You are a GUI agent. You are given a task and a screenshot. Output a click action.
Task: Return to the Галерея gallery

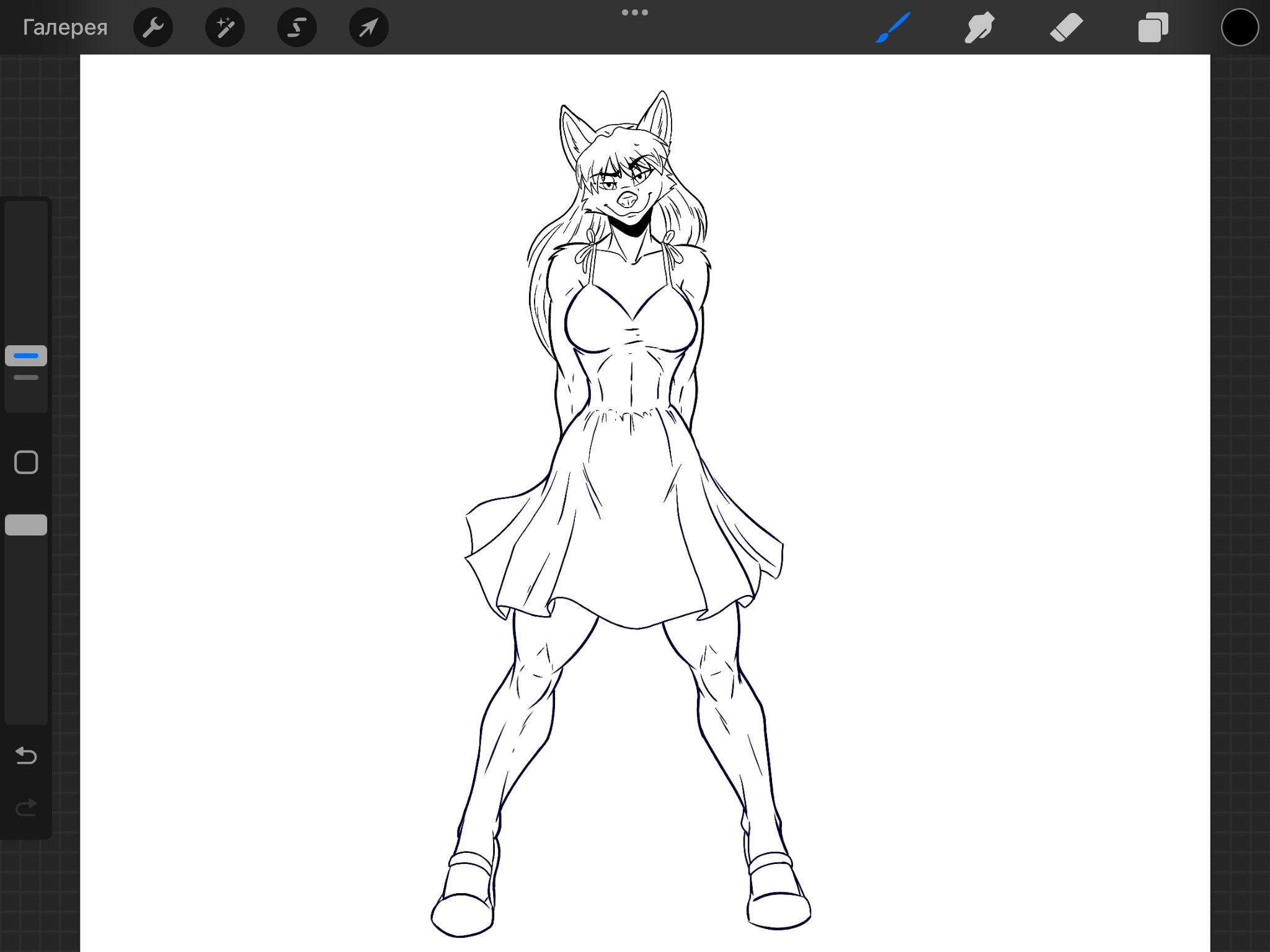65,27
